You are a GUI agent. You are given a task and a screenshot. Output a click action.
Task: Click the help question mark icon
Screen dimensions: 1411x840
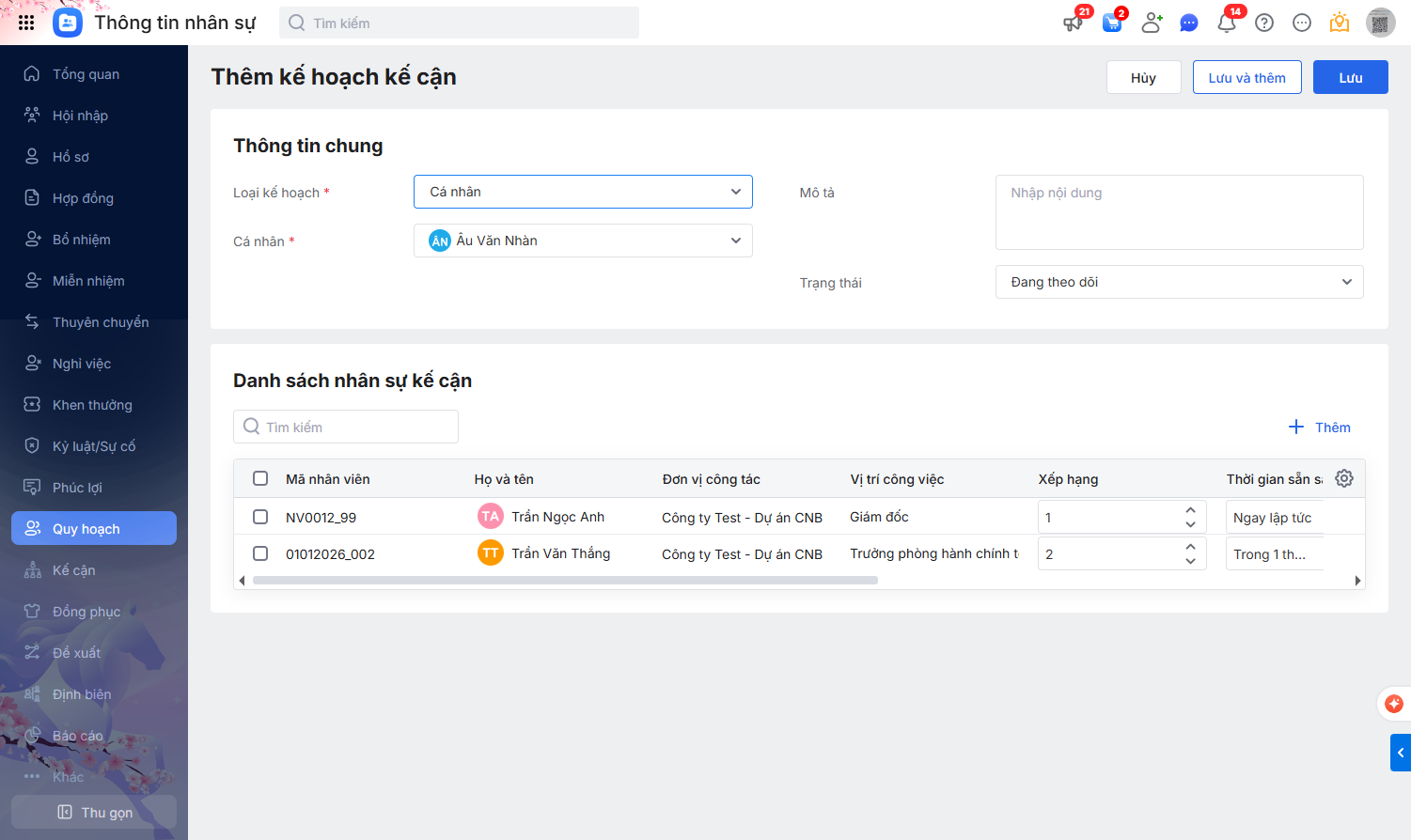click(1264, 23)
